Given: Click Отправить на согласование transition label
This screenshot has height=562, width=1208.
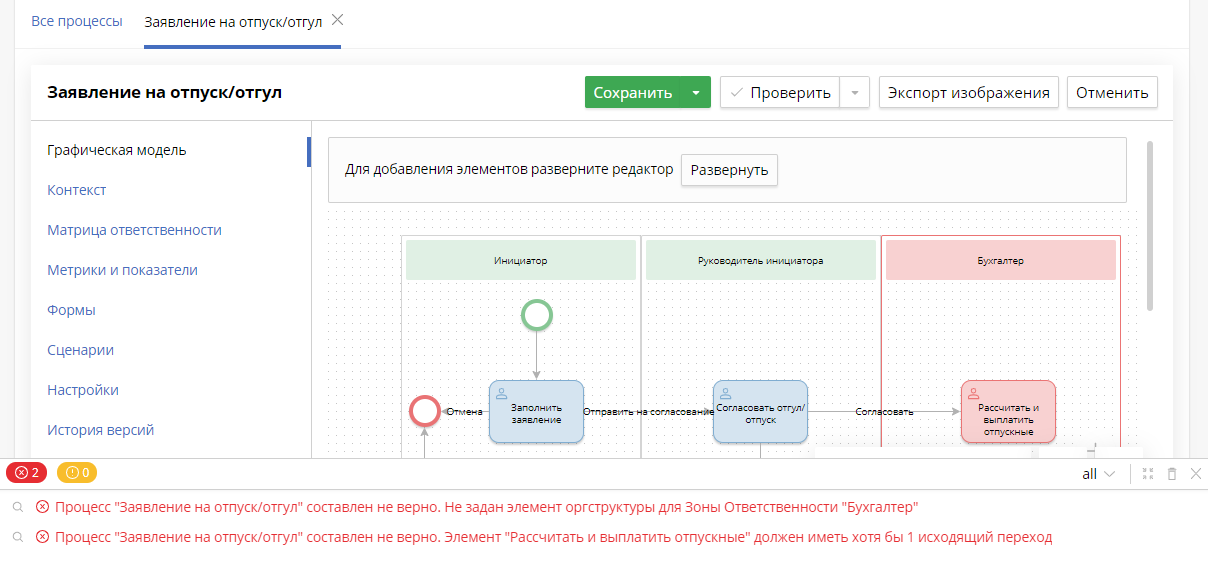Looking at the screenshot, I should [648, 411].
